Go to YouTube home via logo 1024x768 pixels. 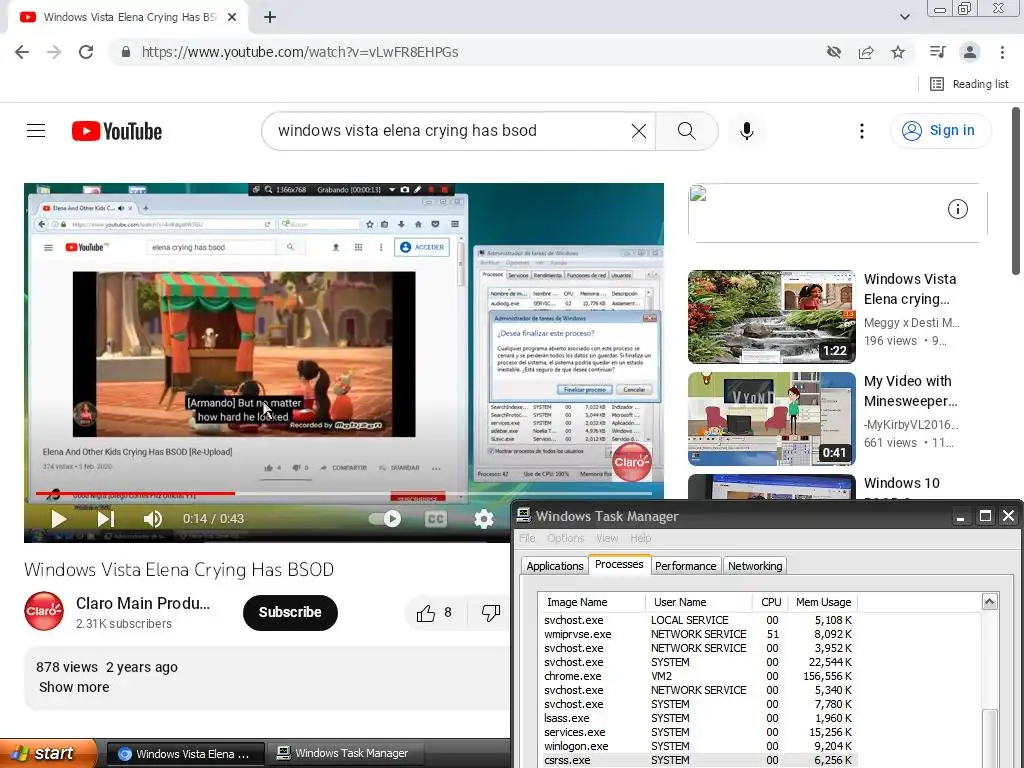coord(117,131)
